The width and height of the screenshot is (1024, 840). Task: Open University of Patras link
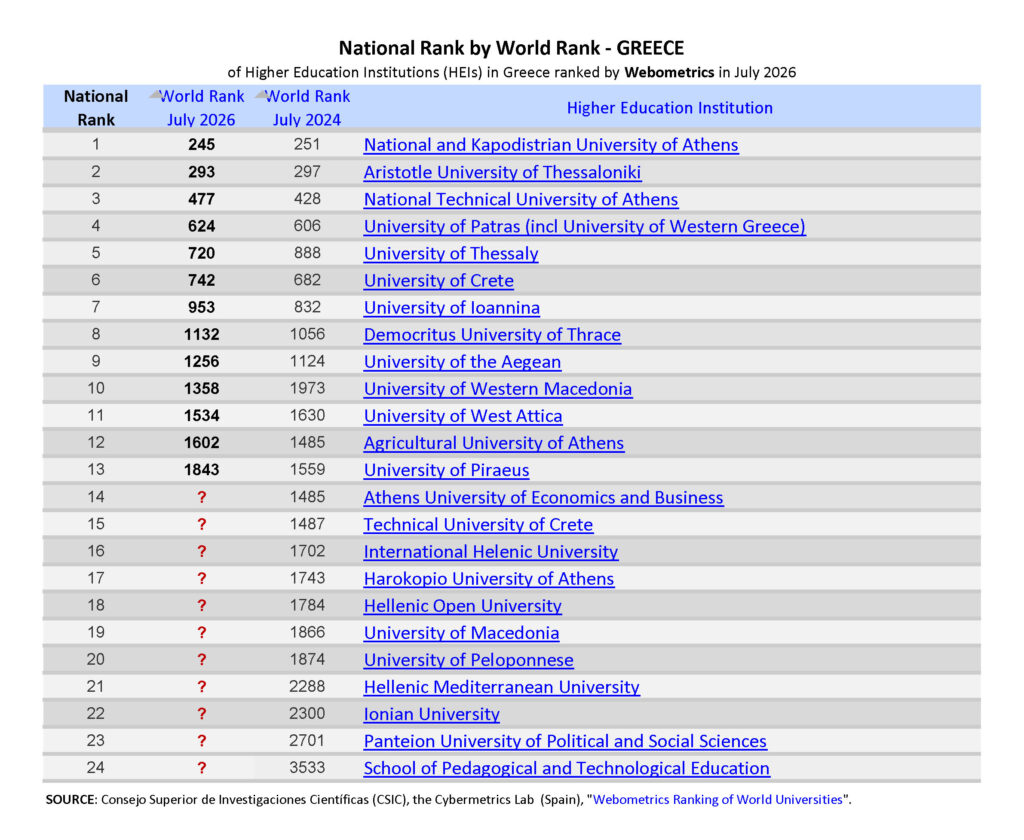click(584, 226)
